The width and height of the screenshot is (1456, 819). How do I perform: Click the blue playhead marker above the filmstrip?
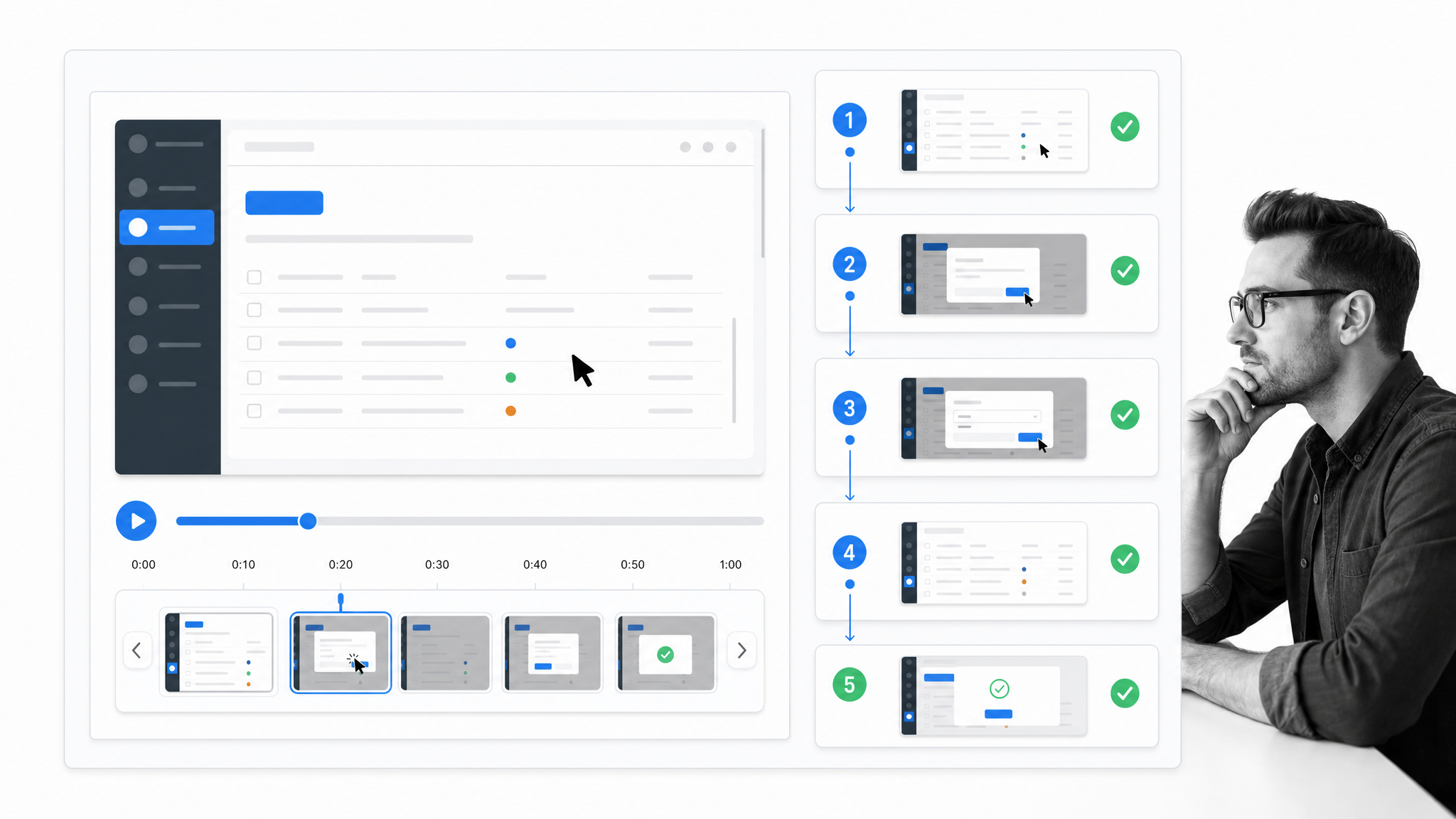(x=341, y=601)
